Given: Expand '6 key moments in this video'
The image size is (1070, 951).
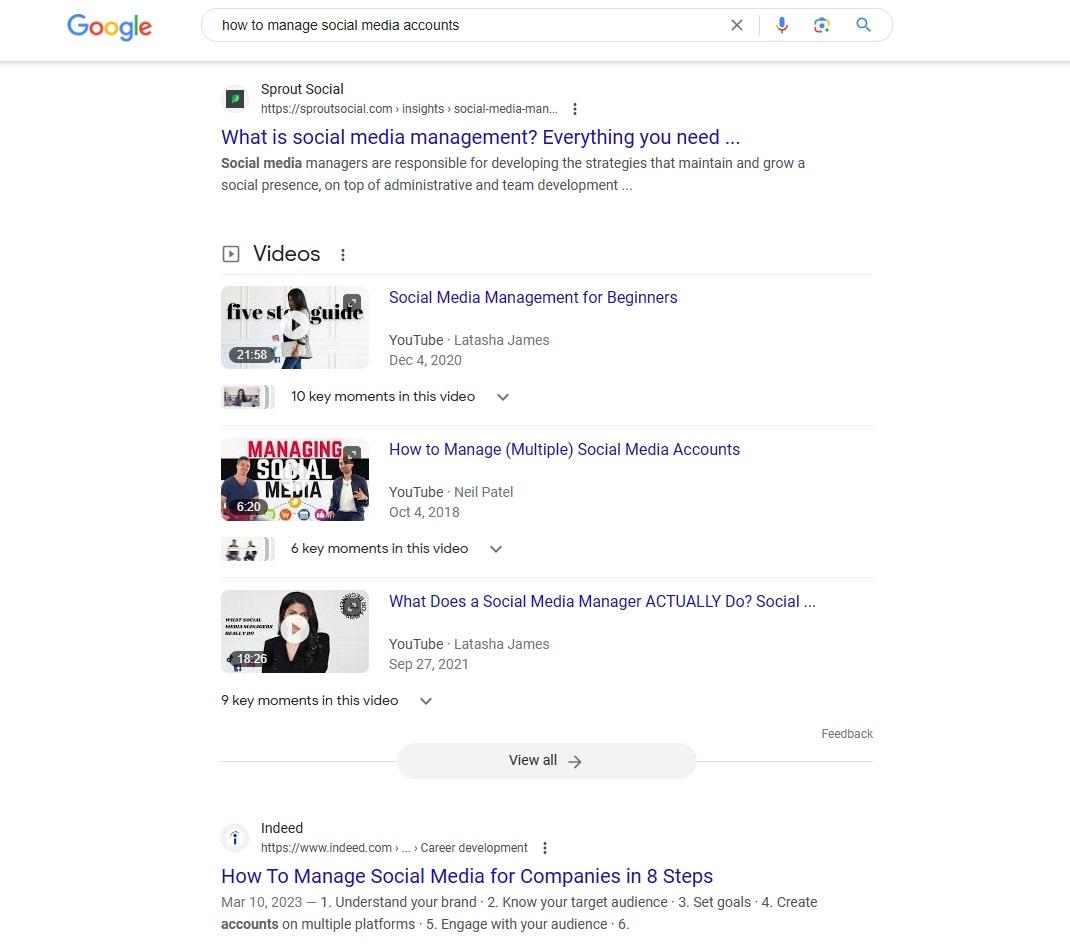Looking at the screenshot, I should click(396, 548).
